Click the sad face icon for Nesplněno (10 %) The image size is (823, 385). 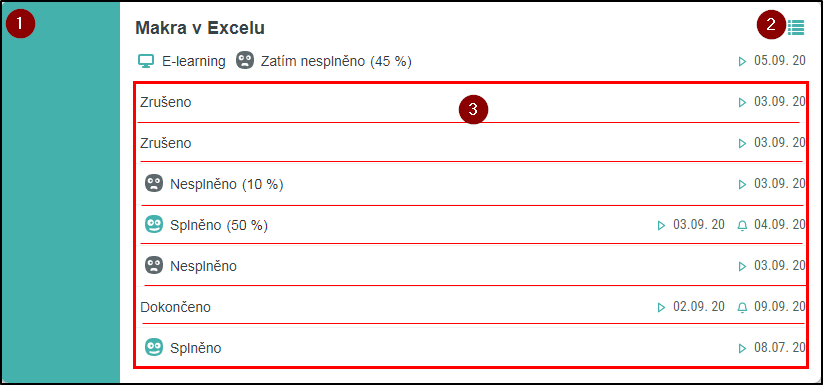pyautogui.click(x=153, y=184)
